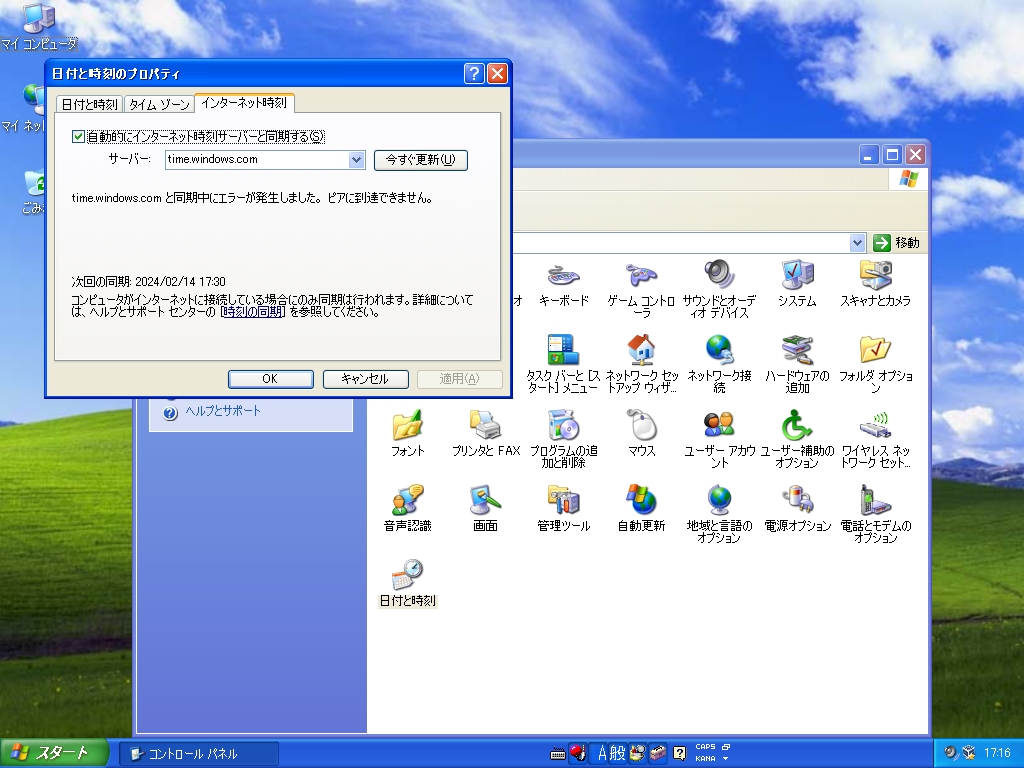Click the キャンセル button
The height and width of the screenshot is (768, 1024).
(365, 379)
